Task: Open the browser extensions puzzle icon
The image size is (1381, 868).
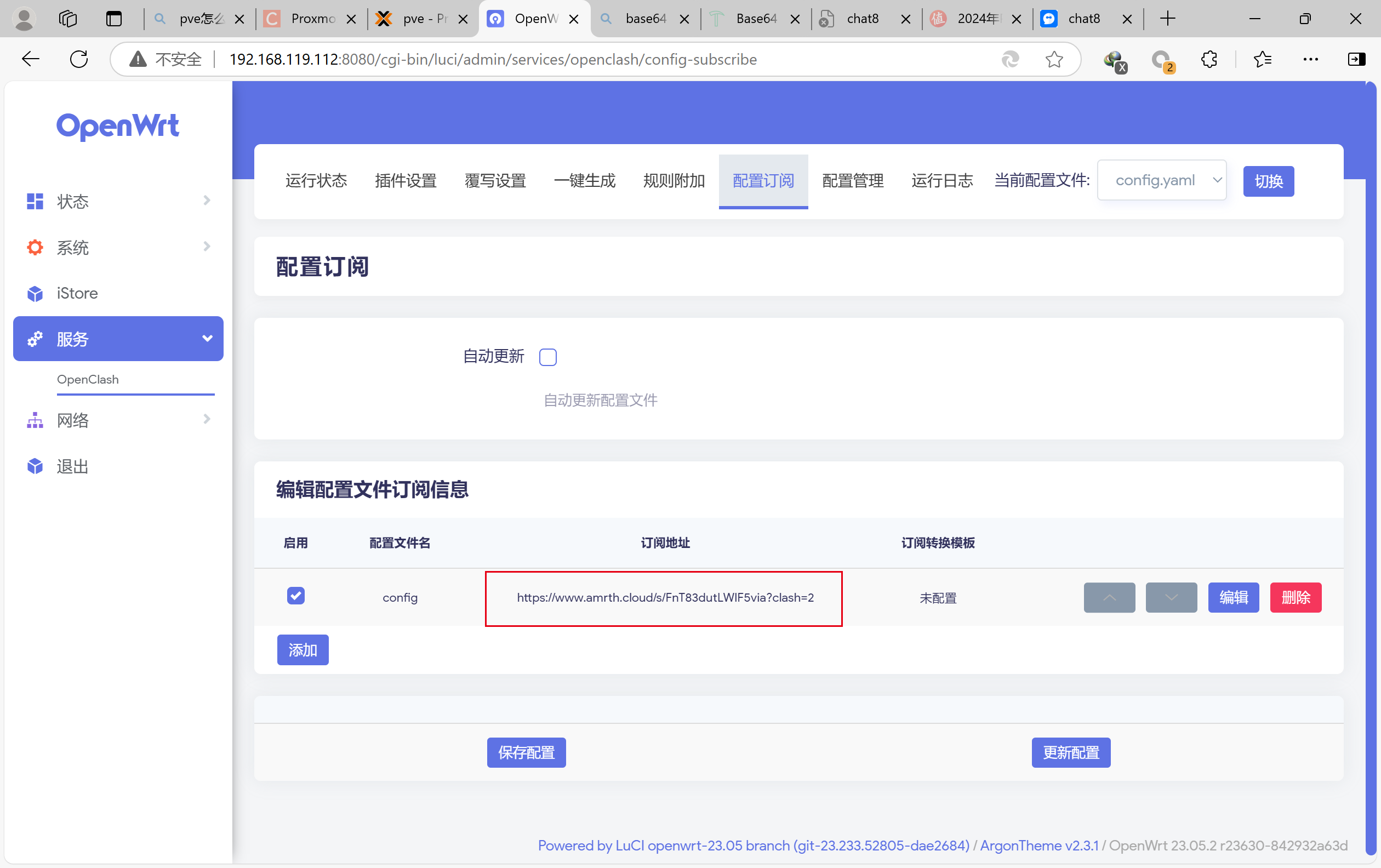Action: point(1209,59)
